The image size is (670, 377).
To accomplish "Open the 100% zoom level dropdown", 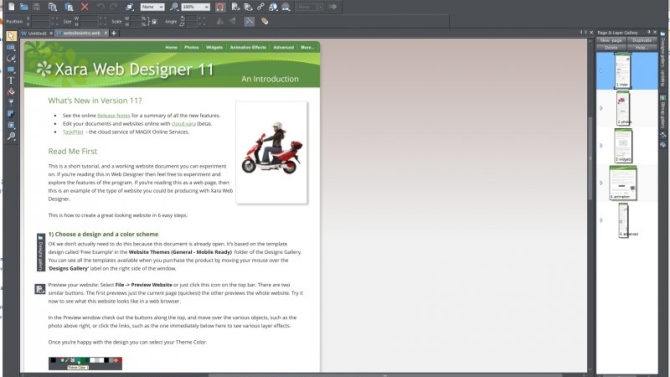I will click(196, 7).
